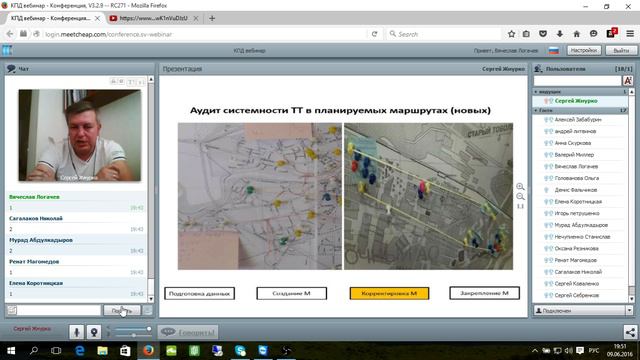640x360 pixels.
Task: Click the Firefox Pocket icon
Action: pyautogui.click(x=543, y=34)
